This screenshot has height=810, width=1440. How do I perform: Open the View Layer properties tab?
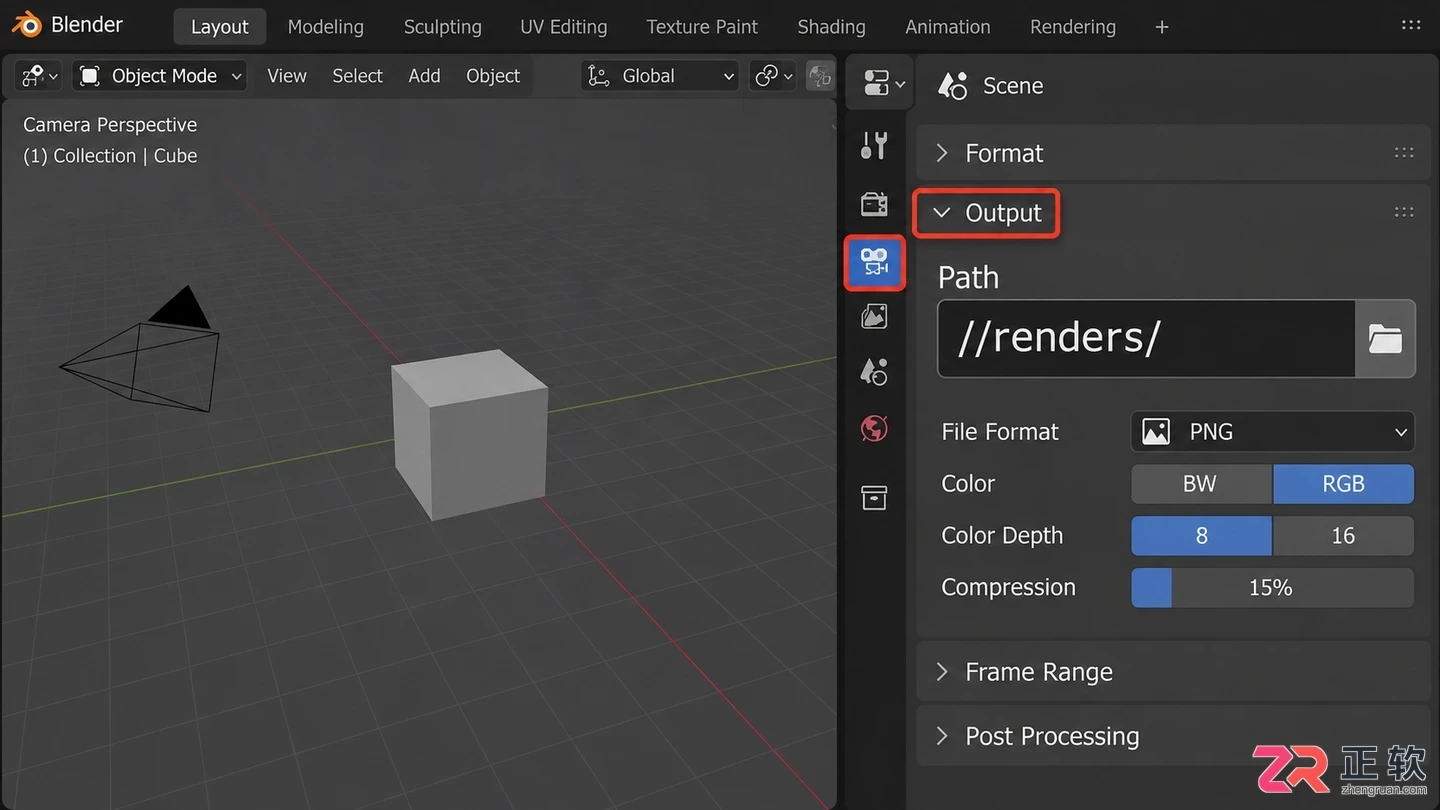[x=874, y=317]
